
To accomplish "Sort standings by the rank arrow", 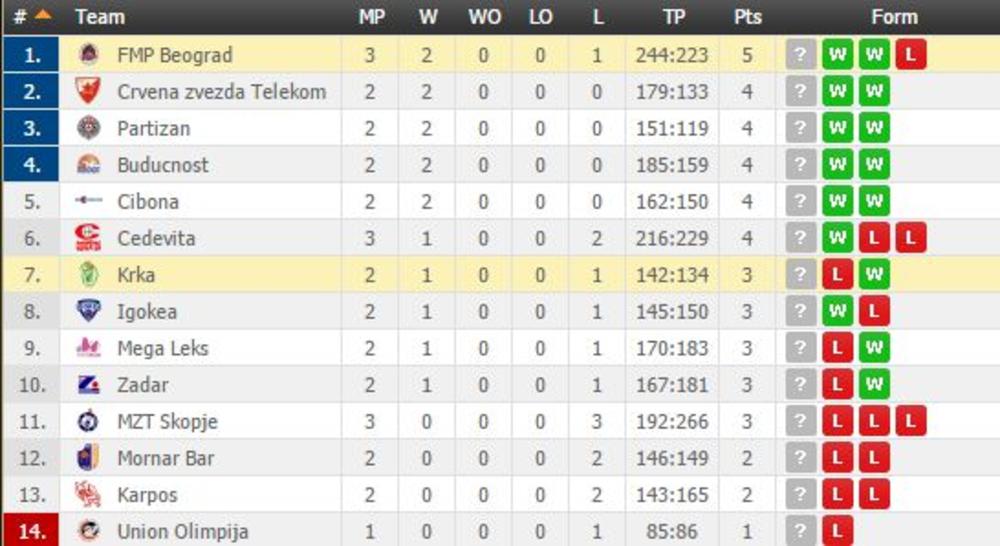I will tap(42, 16).
